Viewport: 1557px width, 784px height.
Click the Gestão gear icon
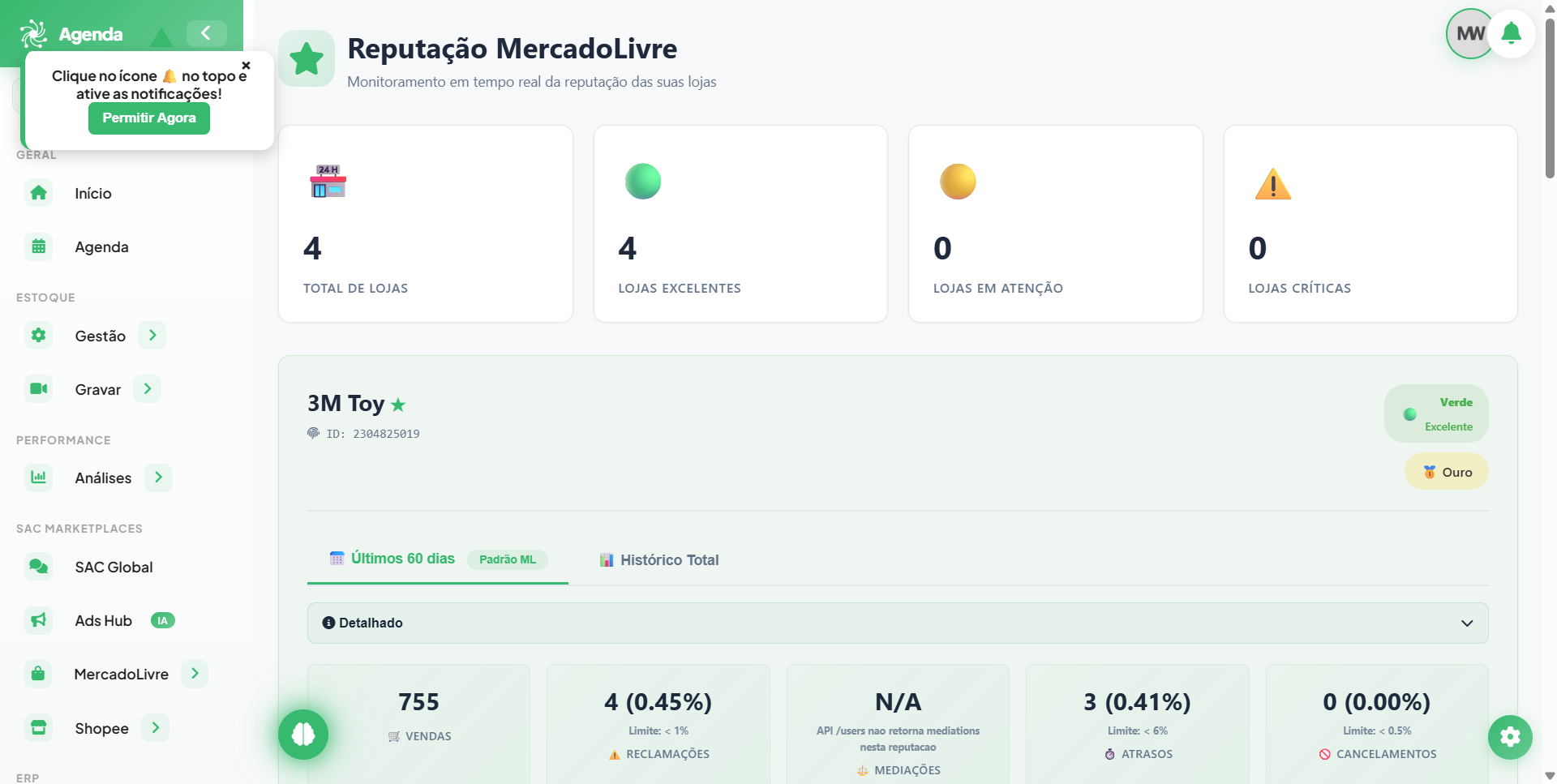point(38,336)
